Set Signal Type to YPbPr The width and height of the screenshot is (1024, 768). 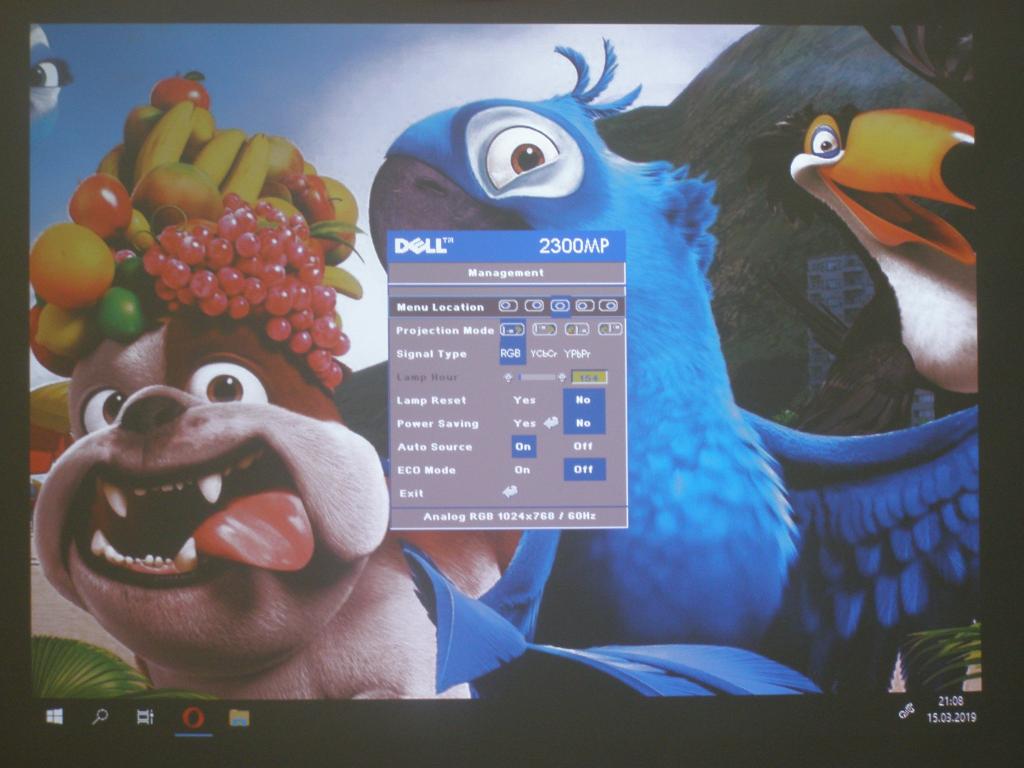pos(577,353)
